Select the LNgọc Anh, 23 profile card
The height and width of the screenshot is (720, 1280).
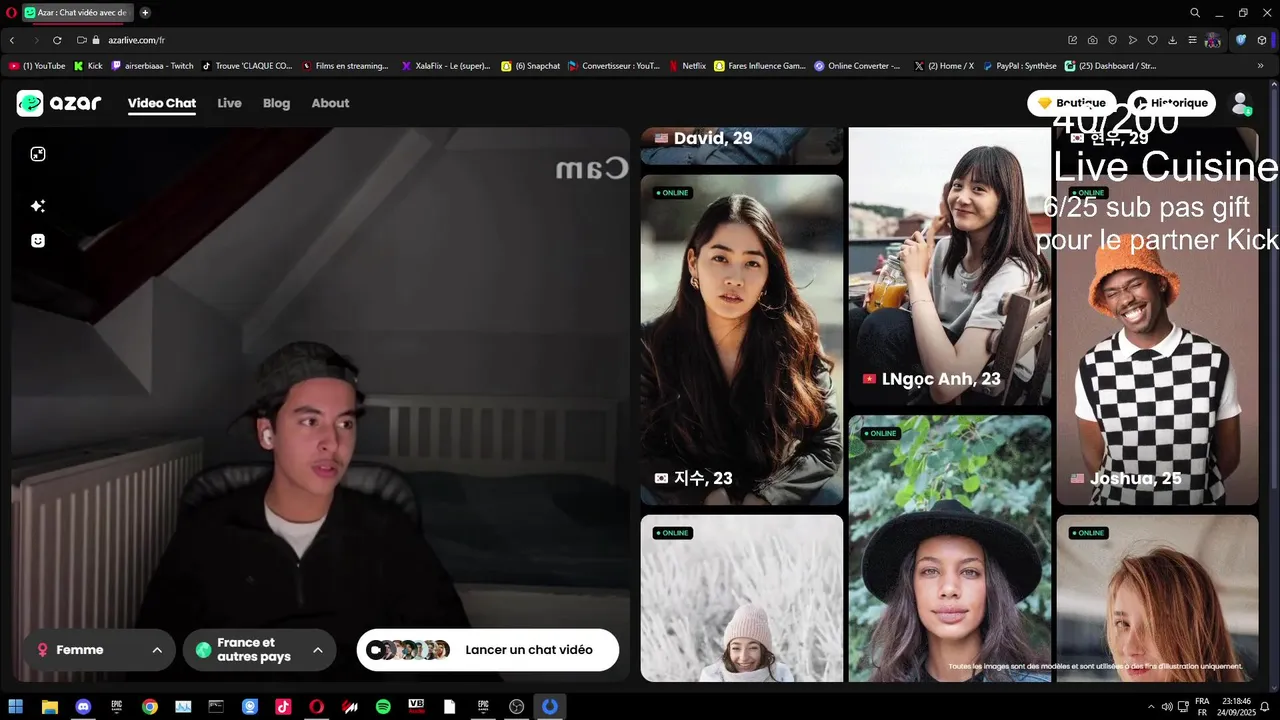click(950, 266)
